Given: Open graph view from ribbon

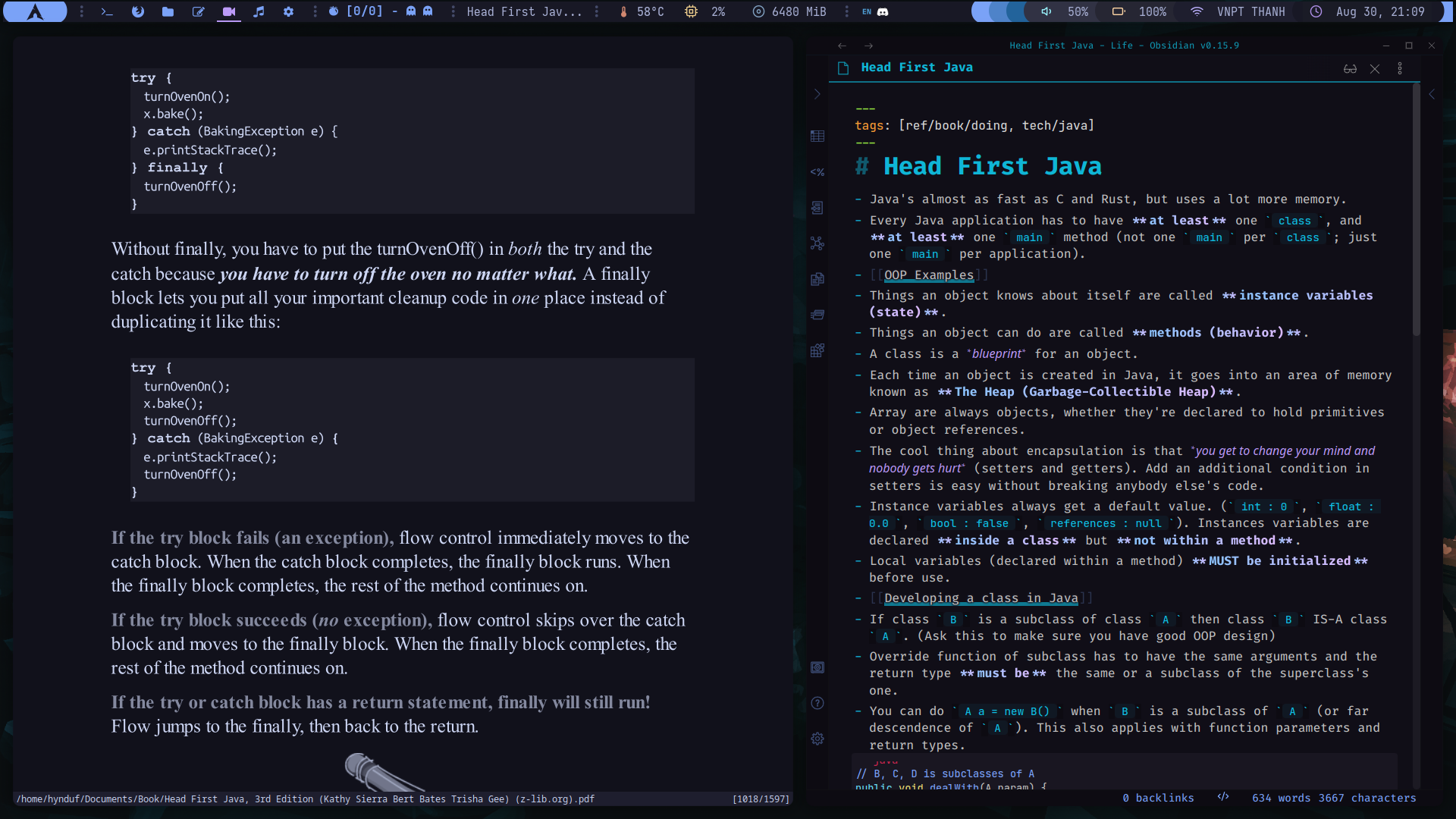Looking at the screenshot, I should (817, 243).
